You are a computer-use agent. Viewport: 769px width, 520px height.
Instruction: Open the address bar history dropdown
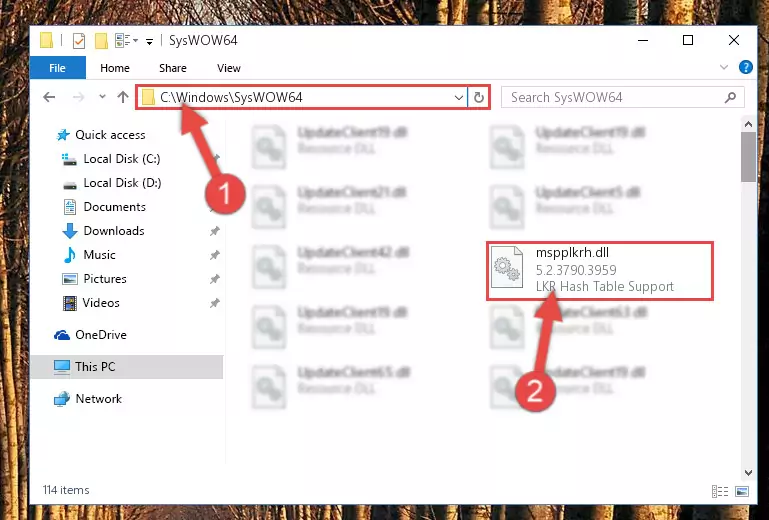[x=459, y=97]
